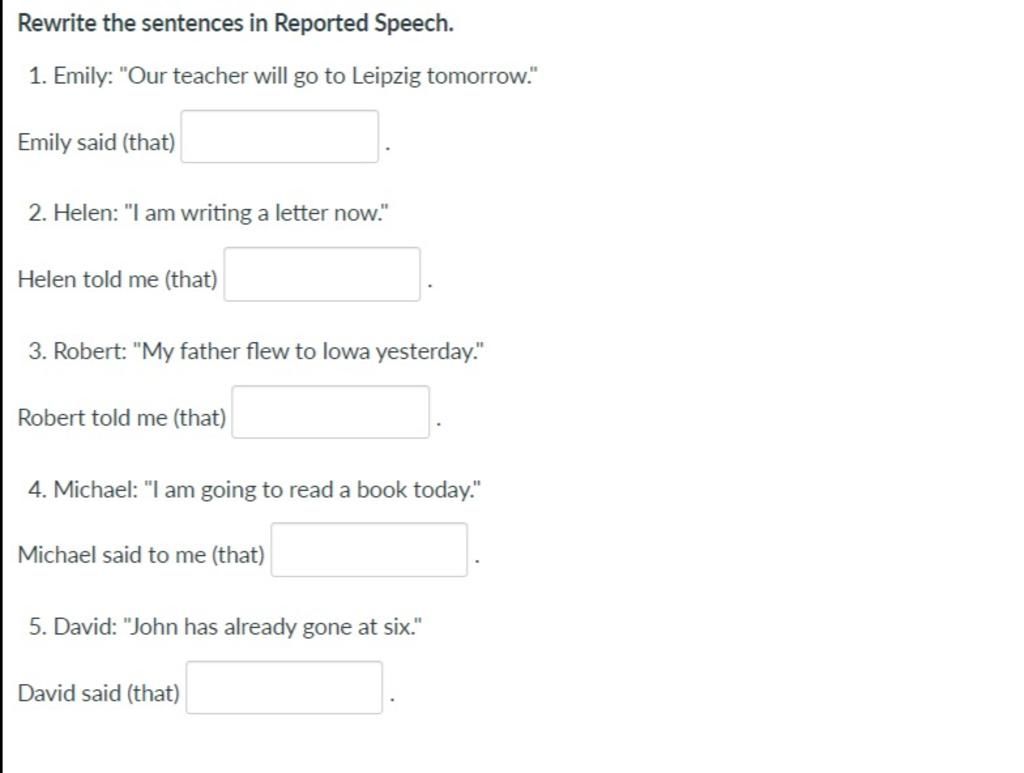Click the "Robert told me (that)" label
Image resolution: width=1024 pixels, height=773 pixels.
pos(122,418)
